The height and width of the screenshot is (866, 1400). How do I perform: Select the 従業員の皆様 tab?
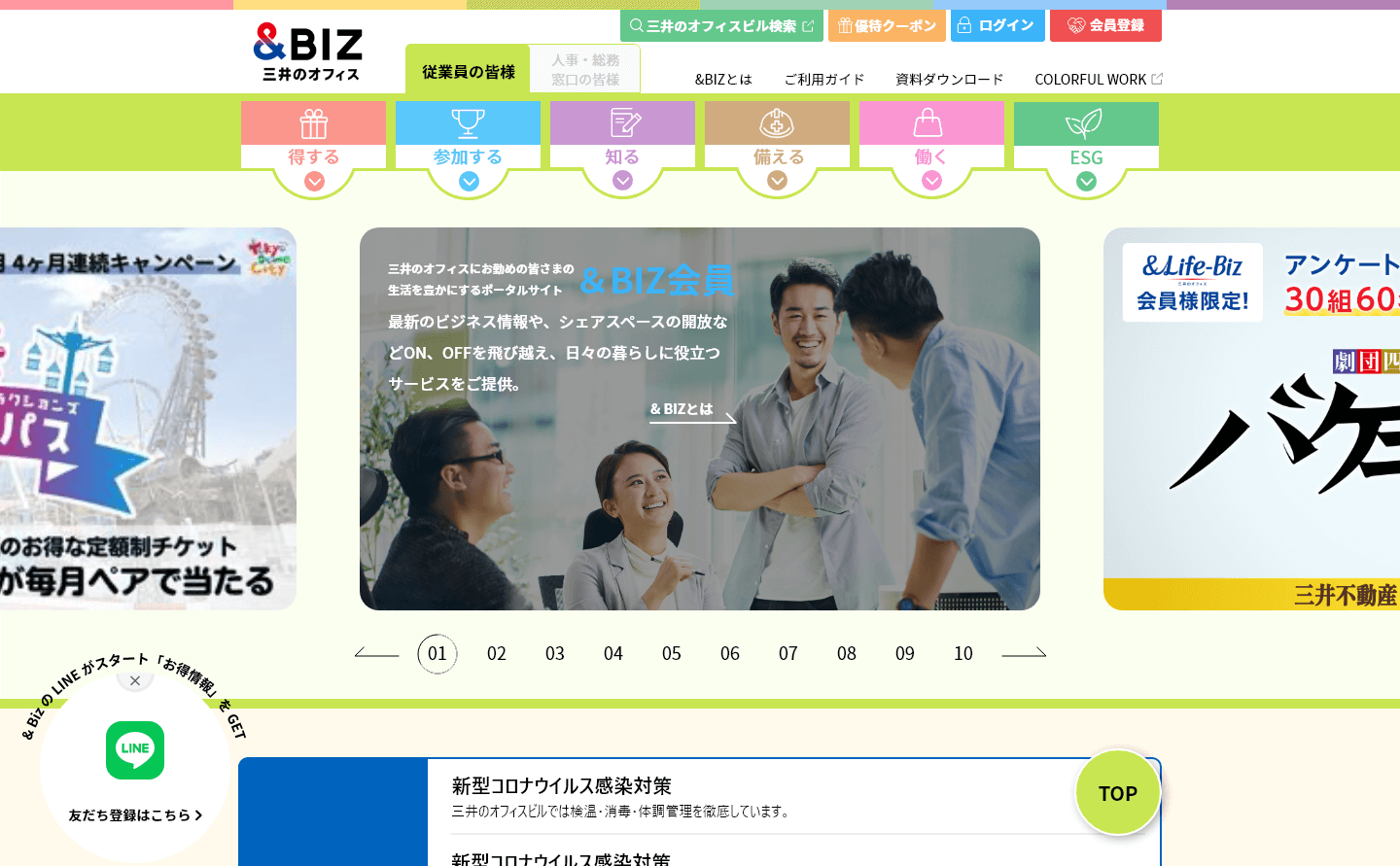point(468,70)
